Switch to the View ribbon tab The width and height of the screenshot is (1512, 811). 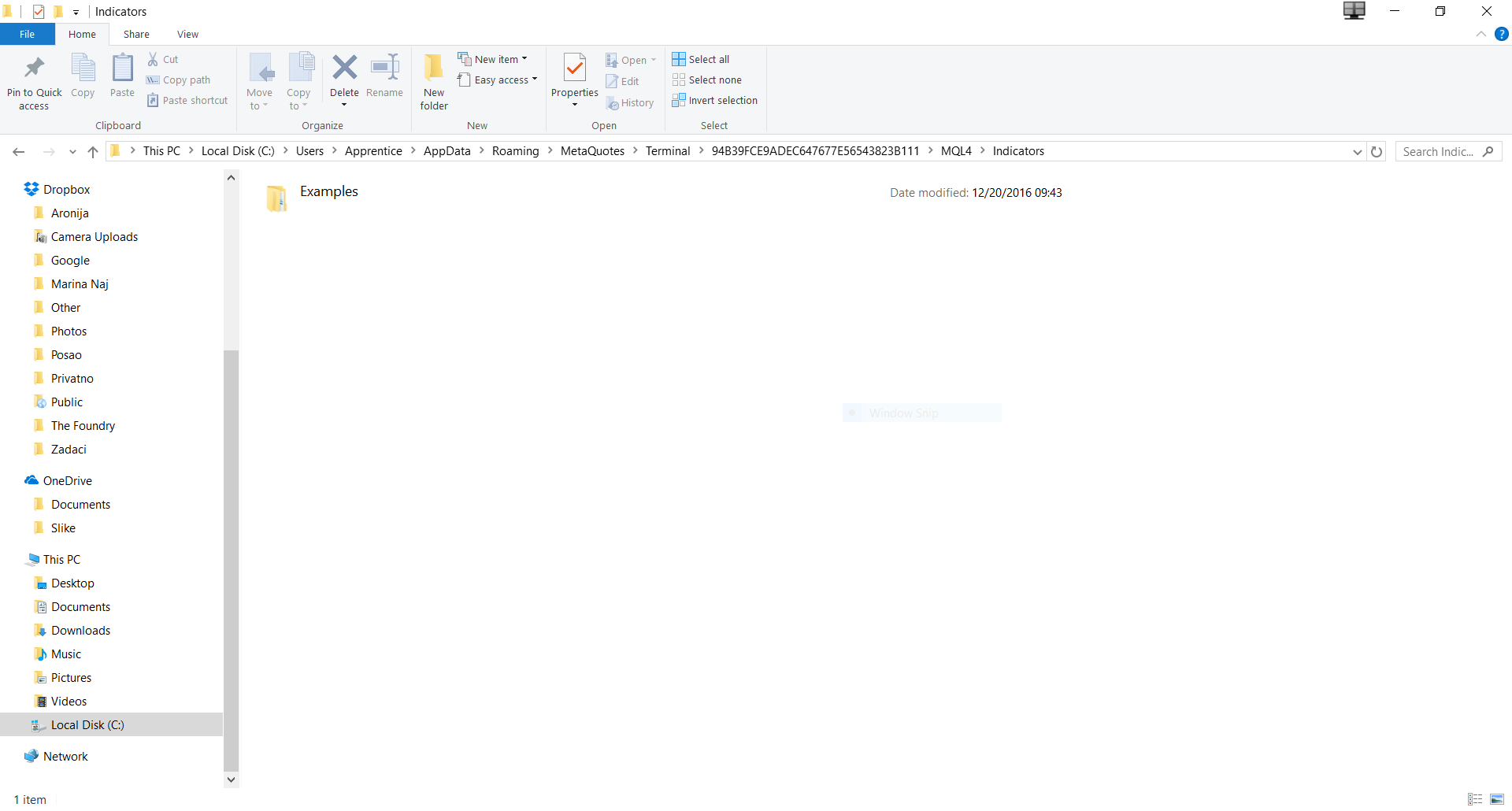pos(187,34)
